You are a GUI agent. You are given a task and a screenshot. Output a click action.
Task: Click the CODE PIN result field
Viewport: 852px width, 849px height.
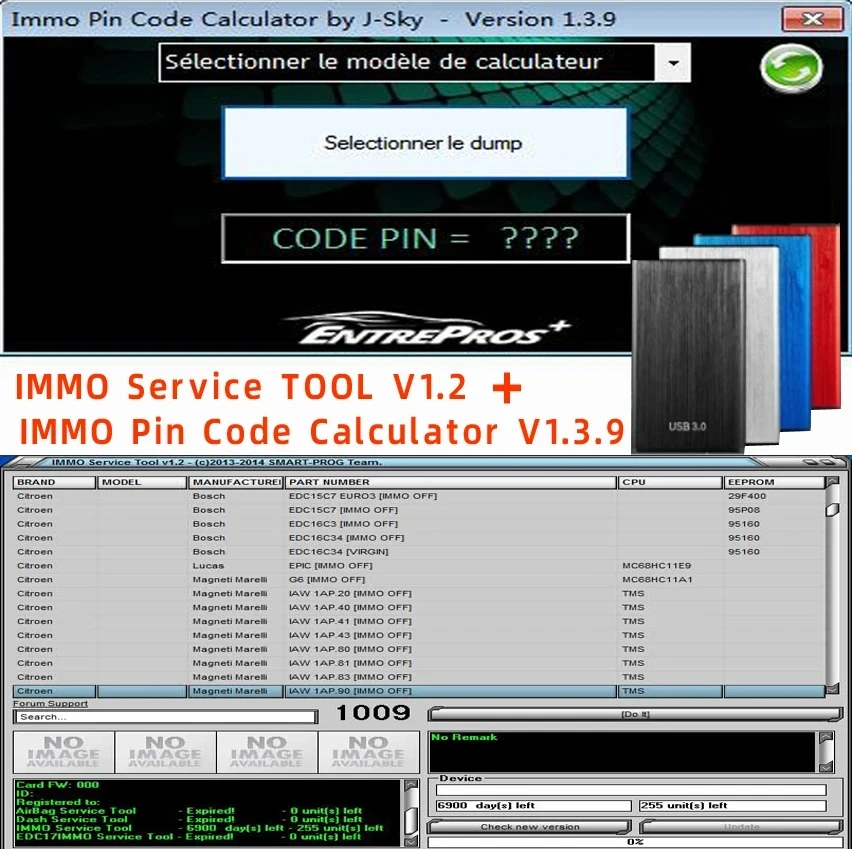coord(425,239)
